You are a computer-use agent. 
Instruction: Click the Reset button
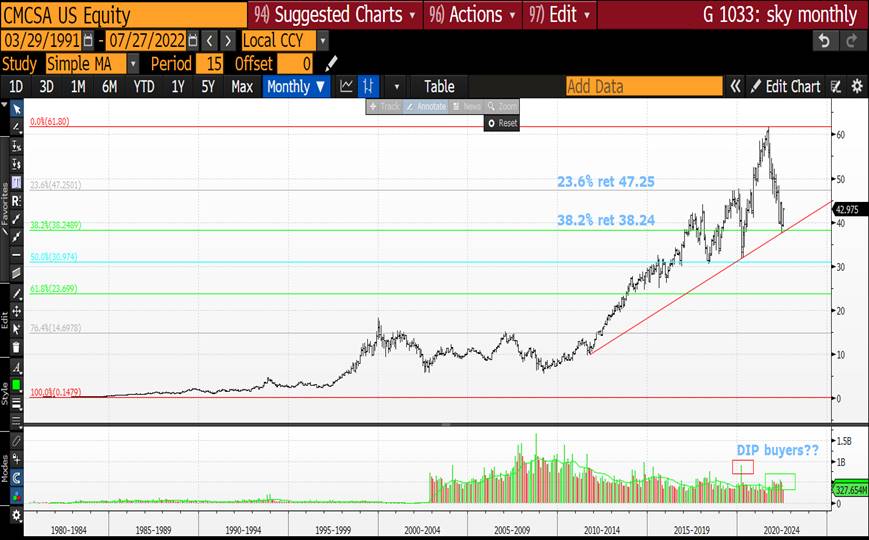click(502, 123)
